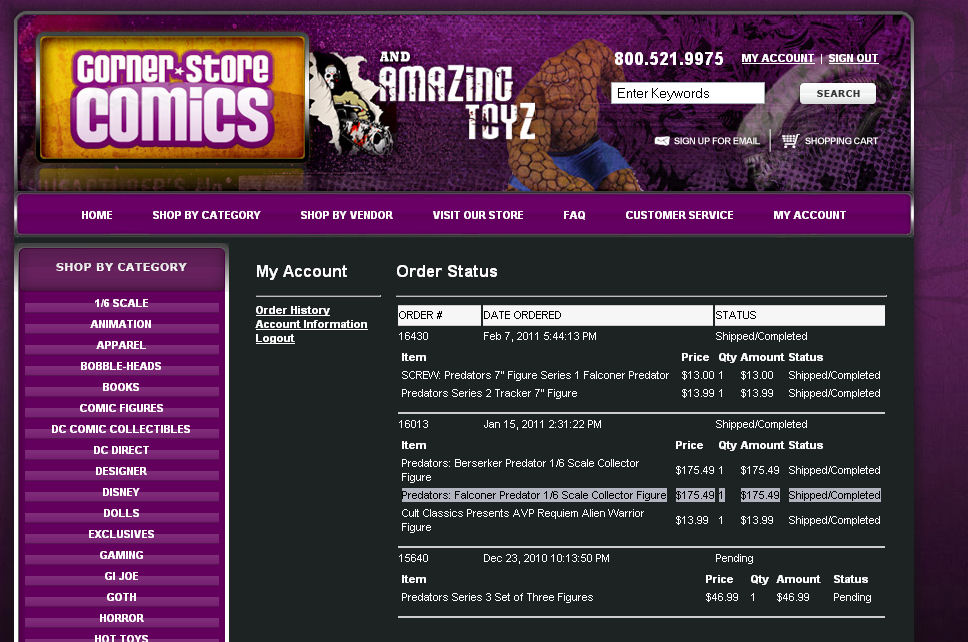Click Predators Series 2 Tracker item

pyautogui.click(x=489, y=393)
